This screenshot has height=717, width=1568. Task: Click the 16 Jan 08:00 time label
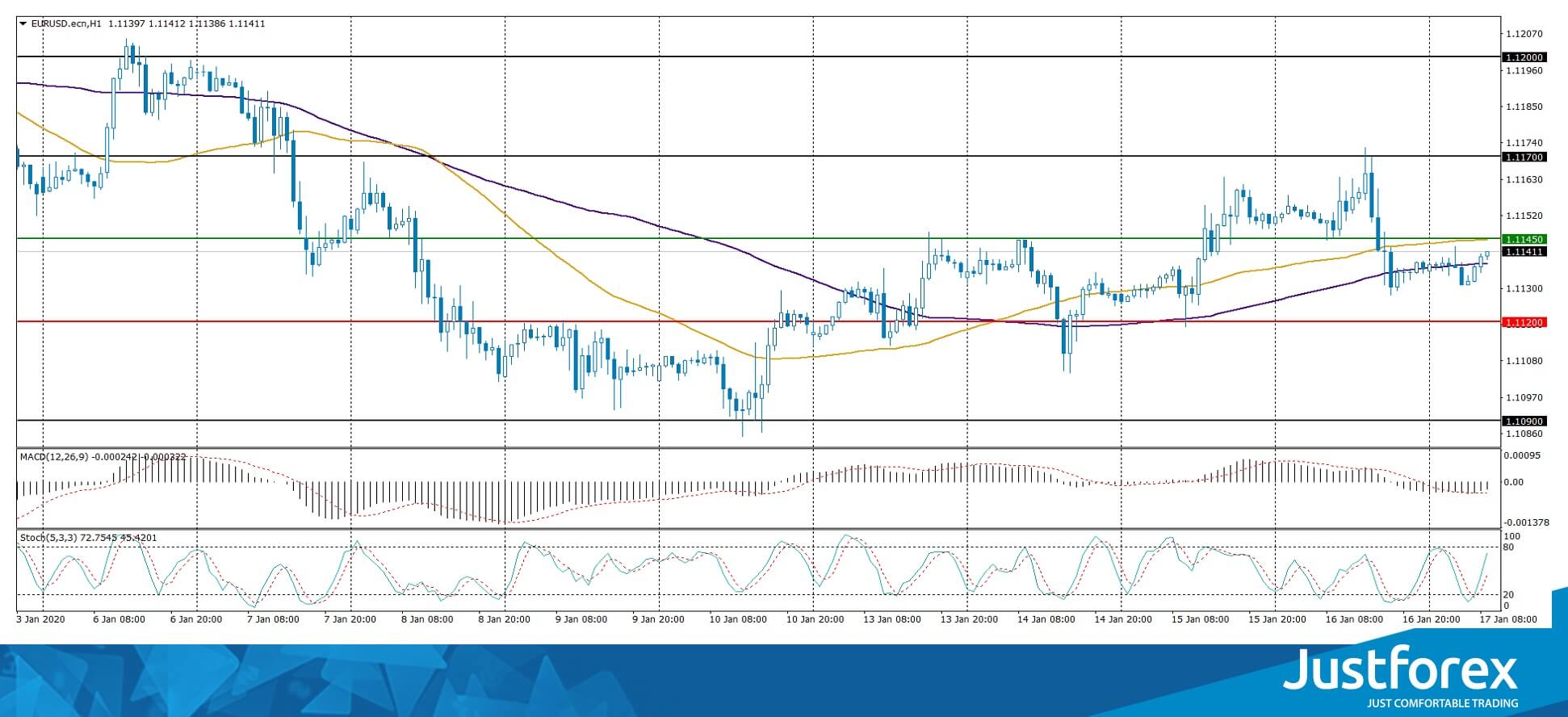[x=1355, y=619]
